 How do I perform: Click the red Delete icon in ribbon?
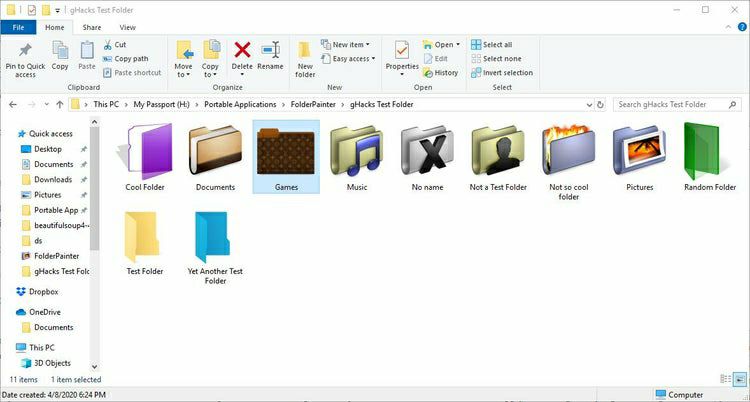pos(242,50)
